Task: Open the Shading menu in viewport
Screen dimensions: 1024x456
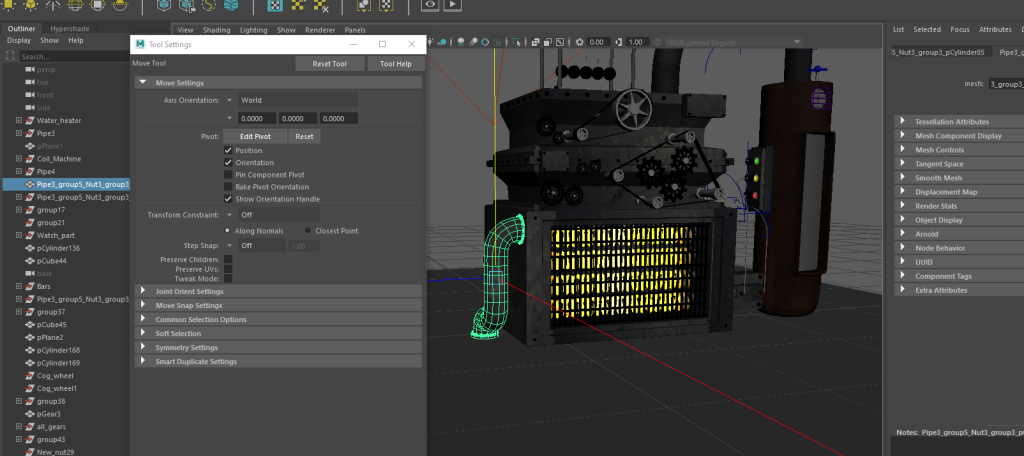Action: [x=217, y=30]
